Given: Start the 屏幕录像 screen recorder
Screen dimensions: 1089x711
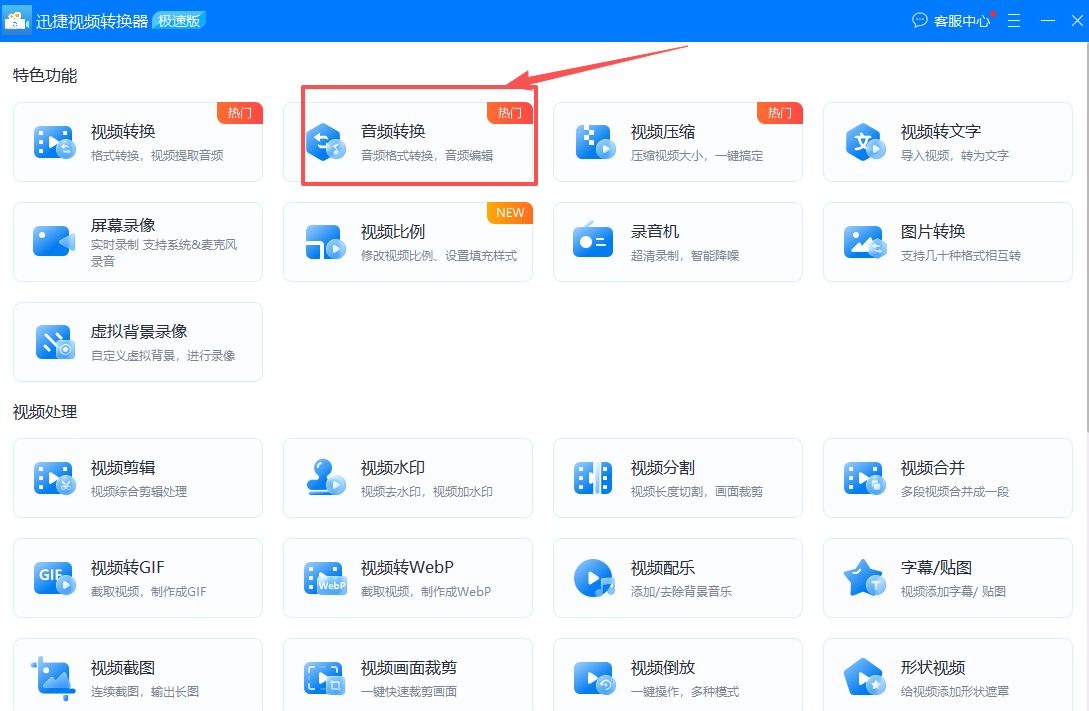Looking at the screenshot, I should coord(138,241).
